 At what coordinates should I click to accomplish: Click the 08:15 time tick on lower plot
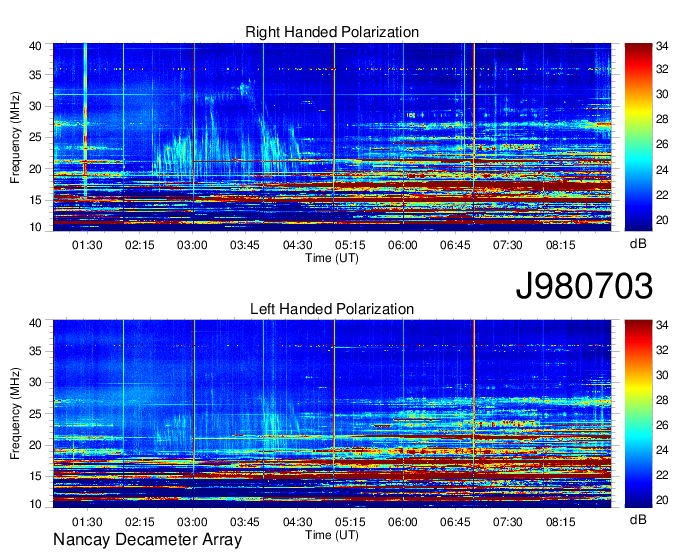560,522
